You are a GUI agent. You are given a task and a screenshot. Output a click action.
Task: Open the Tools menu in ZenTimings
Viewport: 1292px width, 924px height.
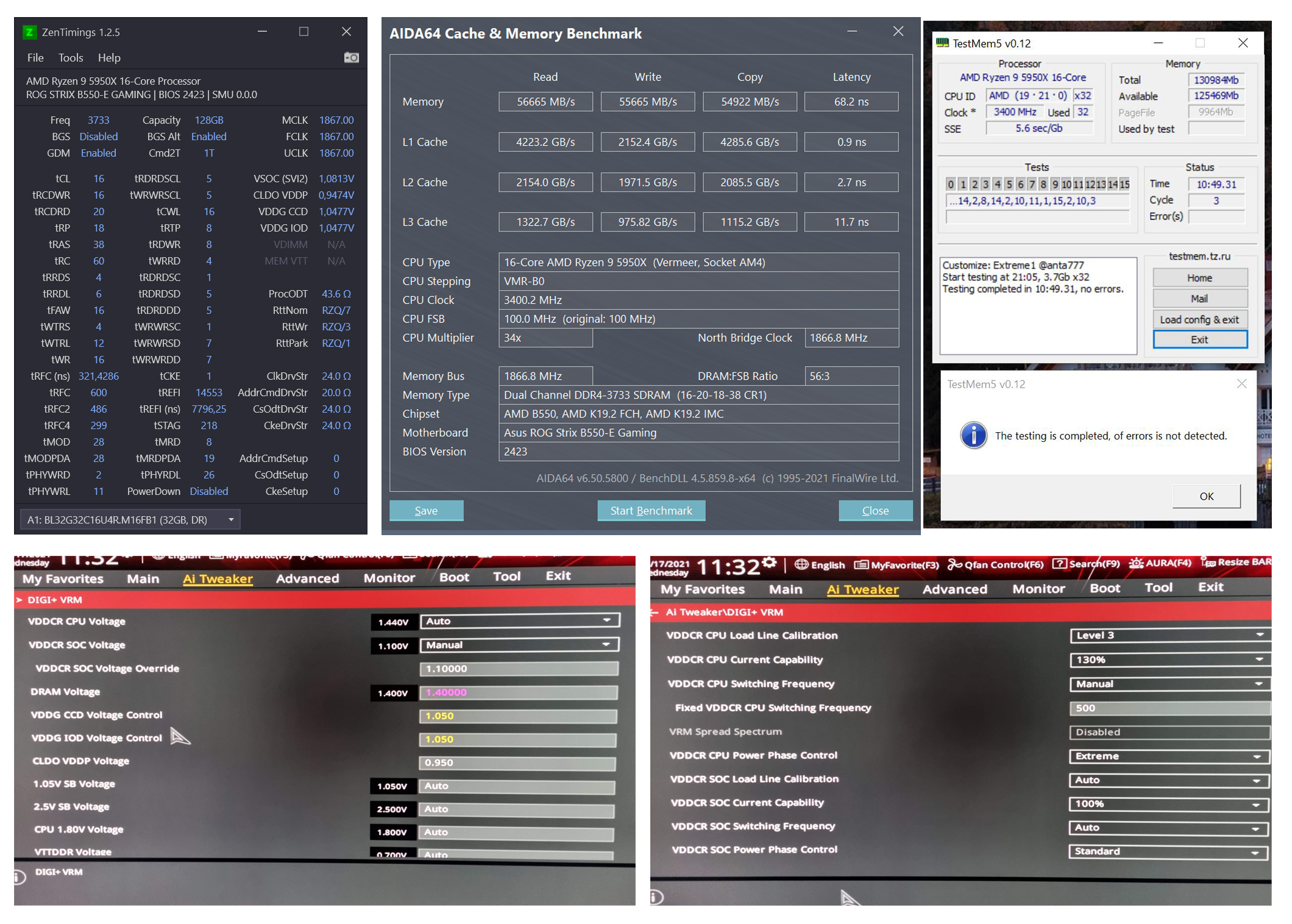[70, 57]
